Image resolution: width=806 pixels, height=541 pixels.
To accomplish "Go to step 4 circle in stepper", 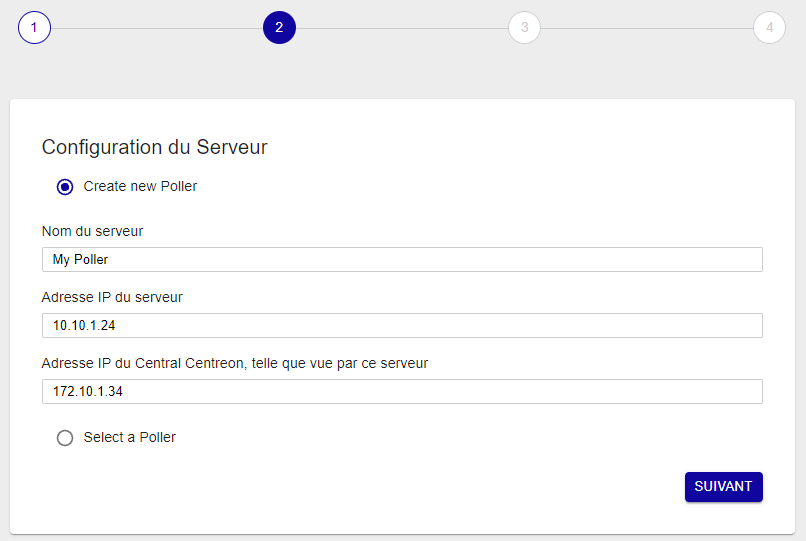I will [x=769, y=28].
